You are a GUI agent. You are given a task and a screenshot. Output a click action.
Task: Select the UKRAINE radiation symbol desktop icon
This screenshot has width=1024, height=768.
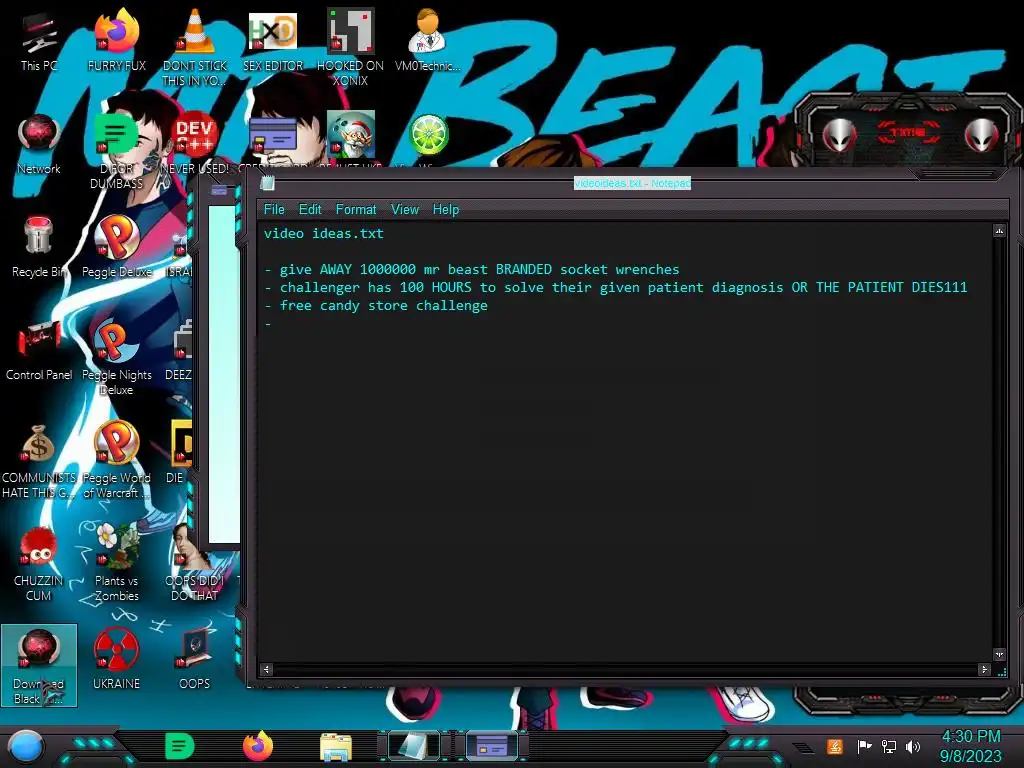(x=116, y=660)
